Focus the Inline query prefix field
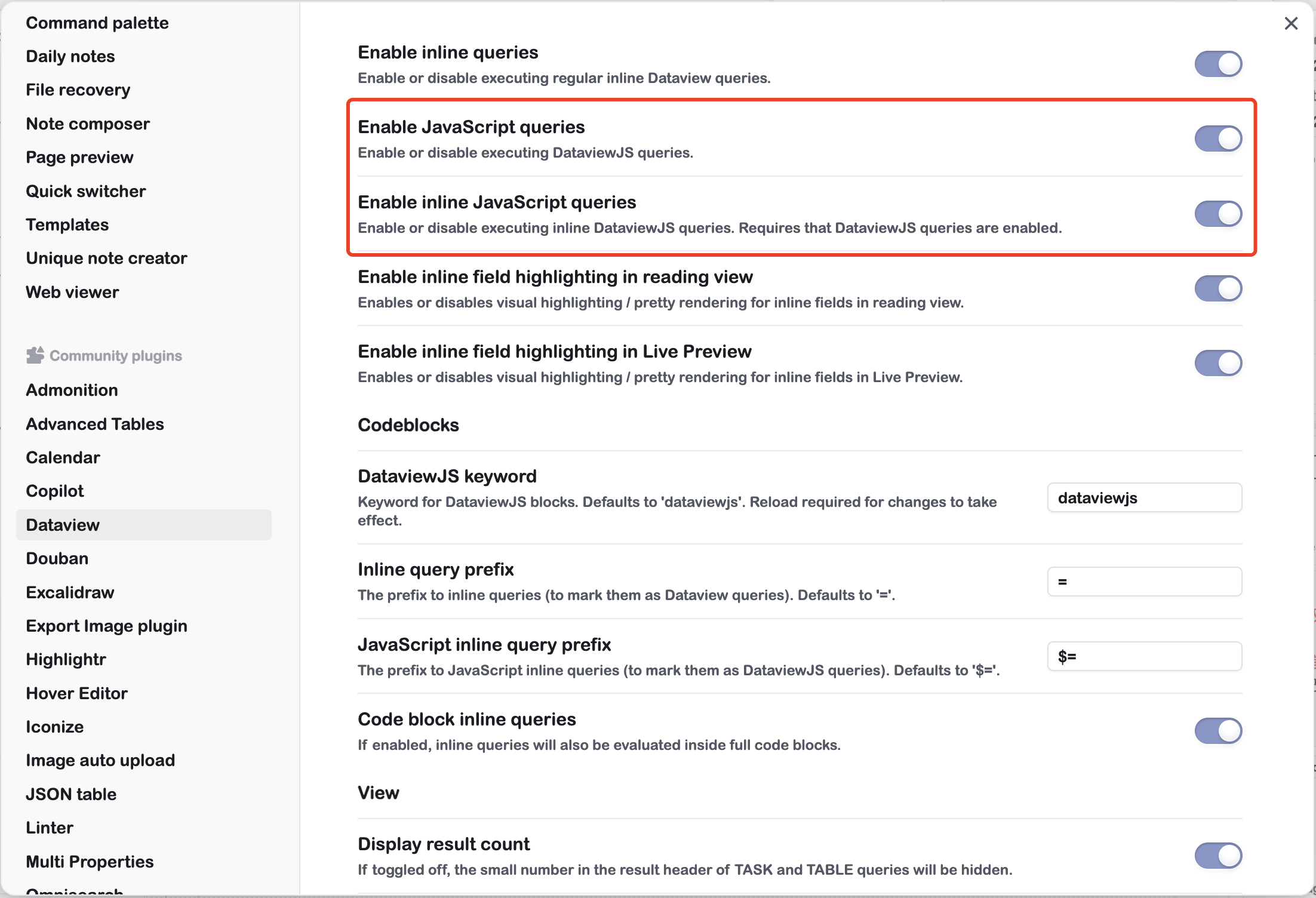Screen dimensions: 1316x898 (x=1144, y=582)
